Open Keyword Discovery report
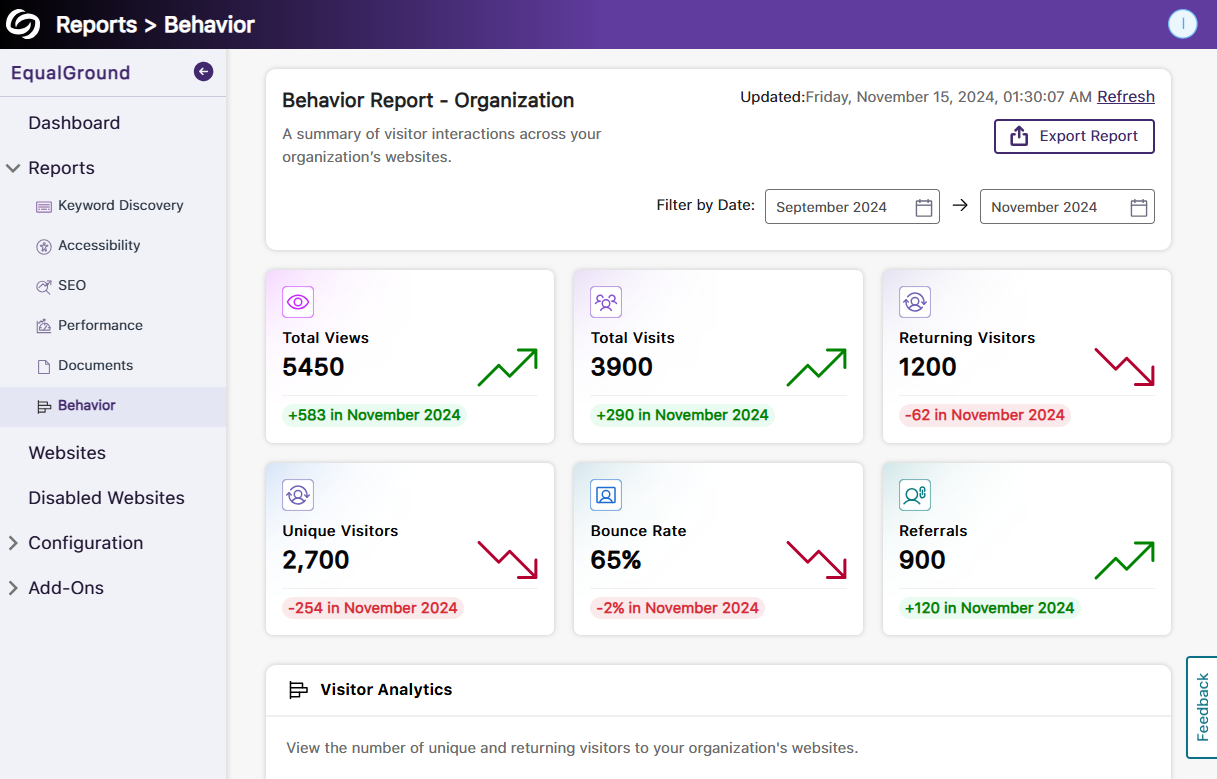The image size is (1217, 779). 120,205
